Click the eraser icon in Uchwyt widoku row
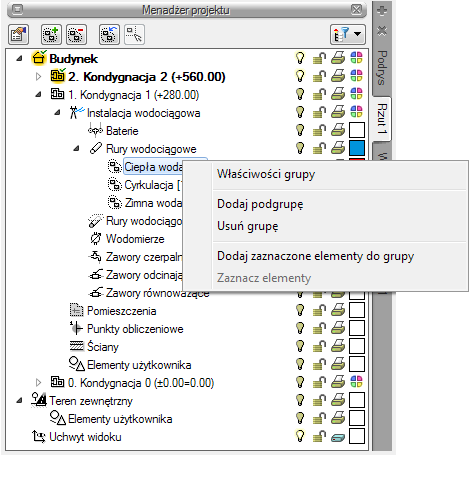470x495 pixels. [x=338, y=437]
